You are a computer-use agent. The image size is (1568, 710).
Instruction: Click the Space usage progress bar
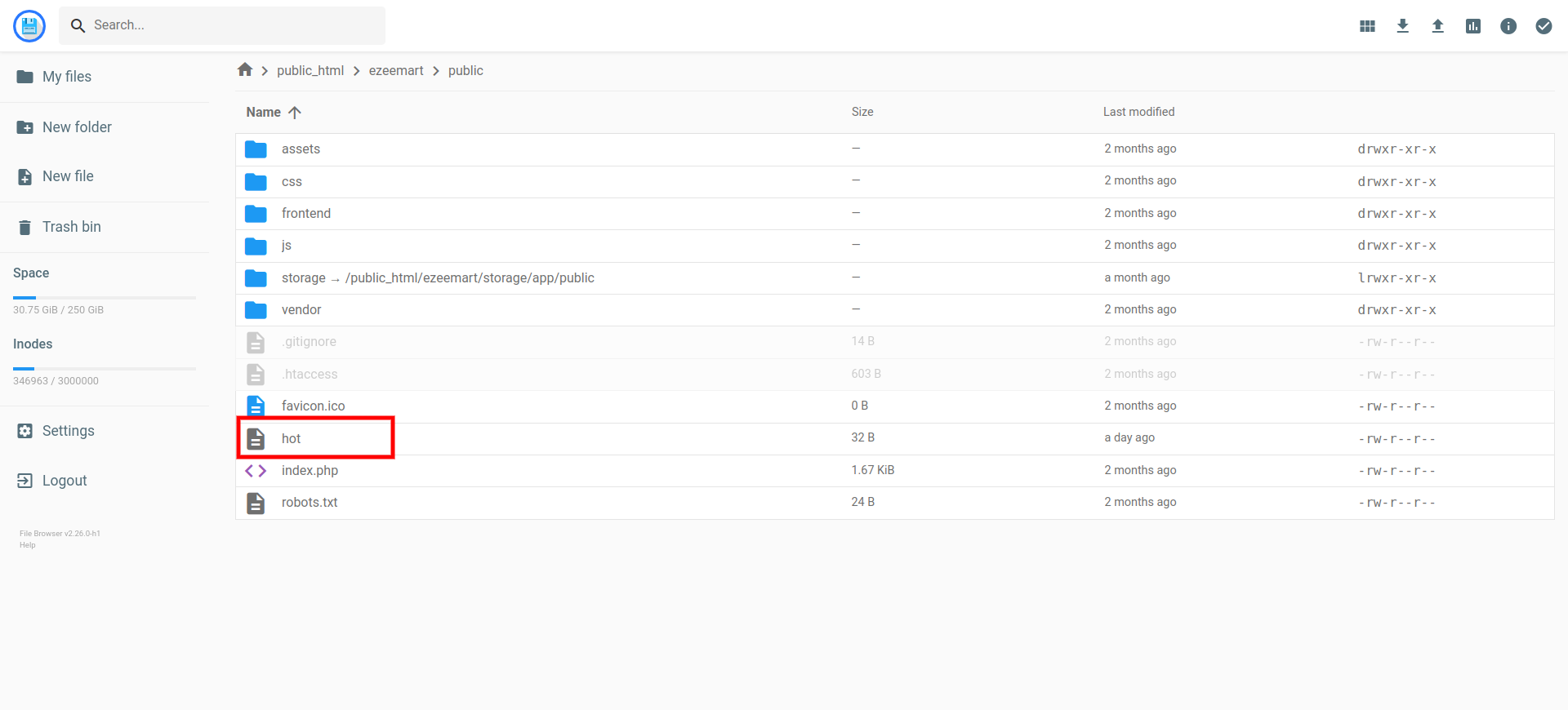tap(105, 298)
